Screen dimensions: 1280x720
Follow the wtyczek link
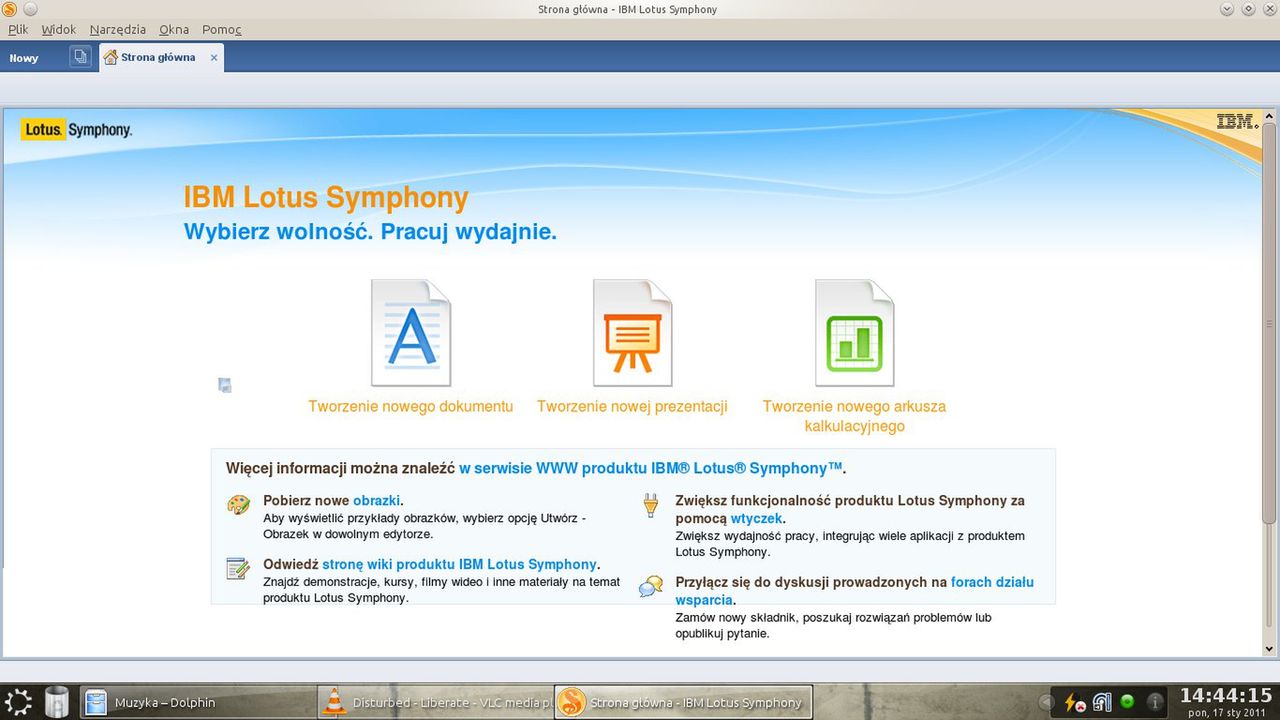(x=756, y=518)
